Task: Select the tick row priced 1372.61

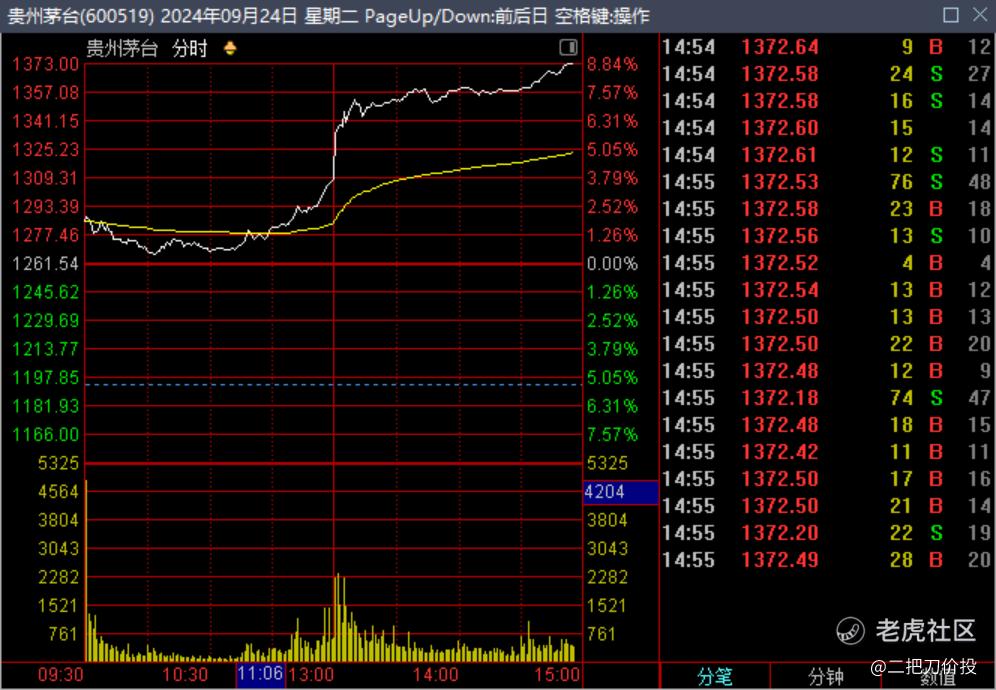Action: [827, 155]
